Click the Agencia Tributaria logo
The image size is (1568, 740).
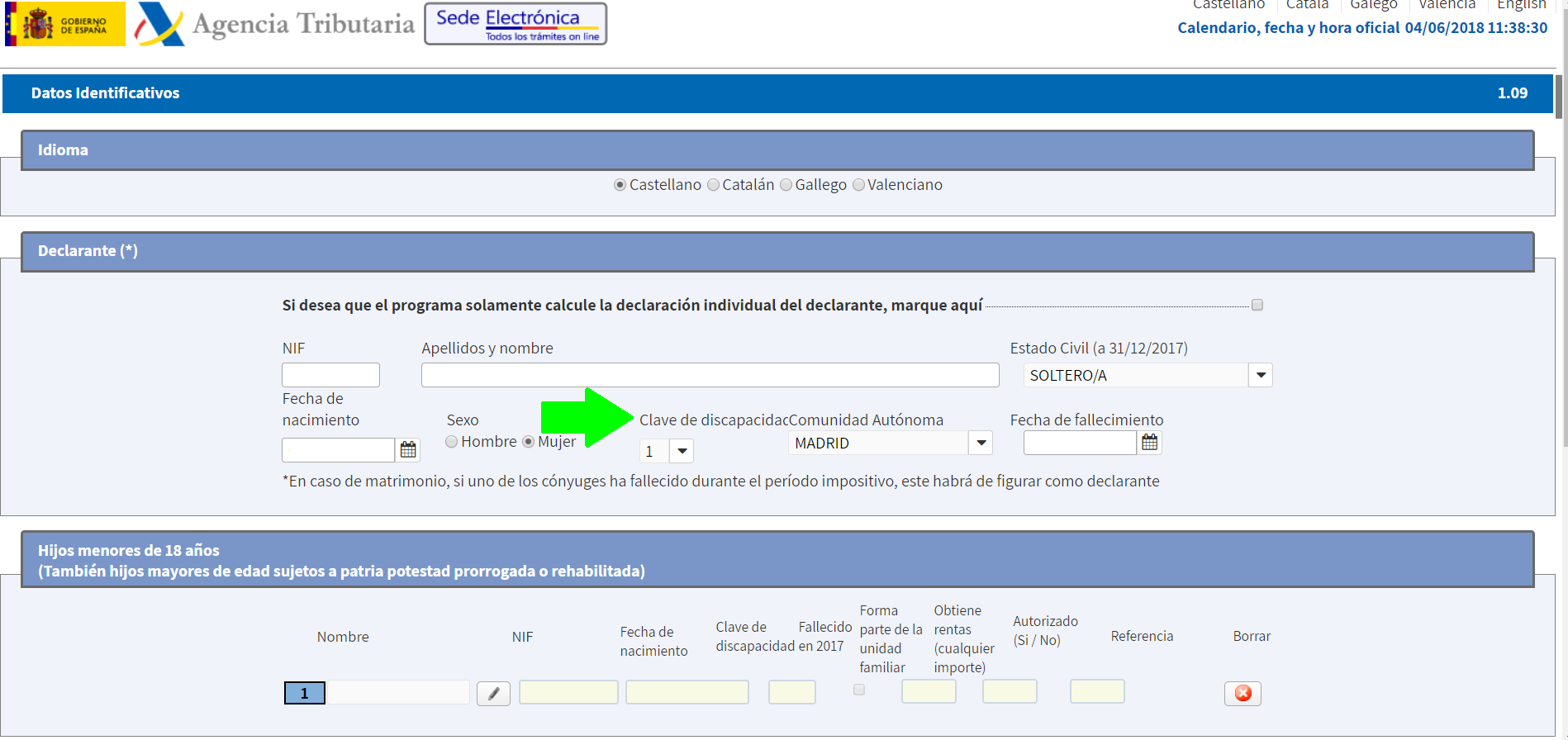click(x=274, y=24)
